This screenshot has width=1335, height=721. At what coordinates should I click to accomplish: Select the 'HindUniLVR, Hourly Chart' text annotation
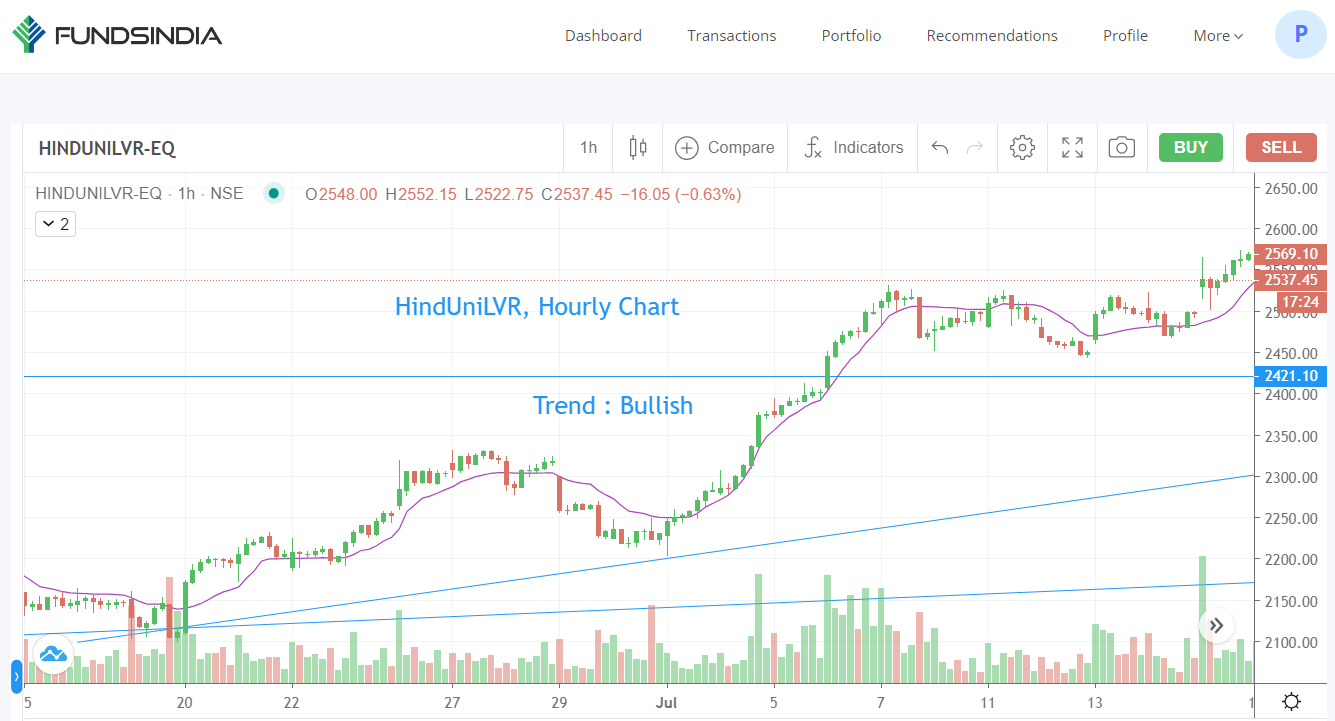(x=537, y=306)
